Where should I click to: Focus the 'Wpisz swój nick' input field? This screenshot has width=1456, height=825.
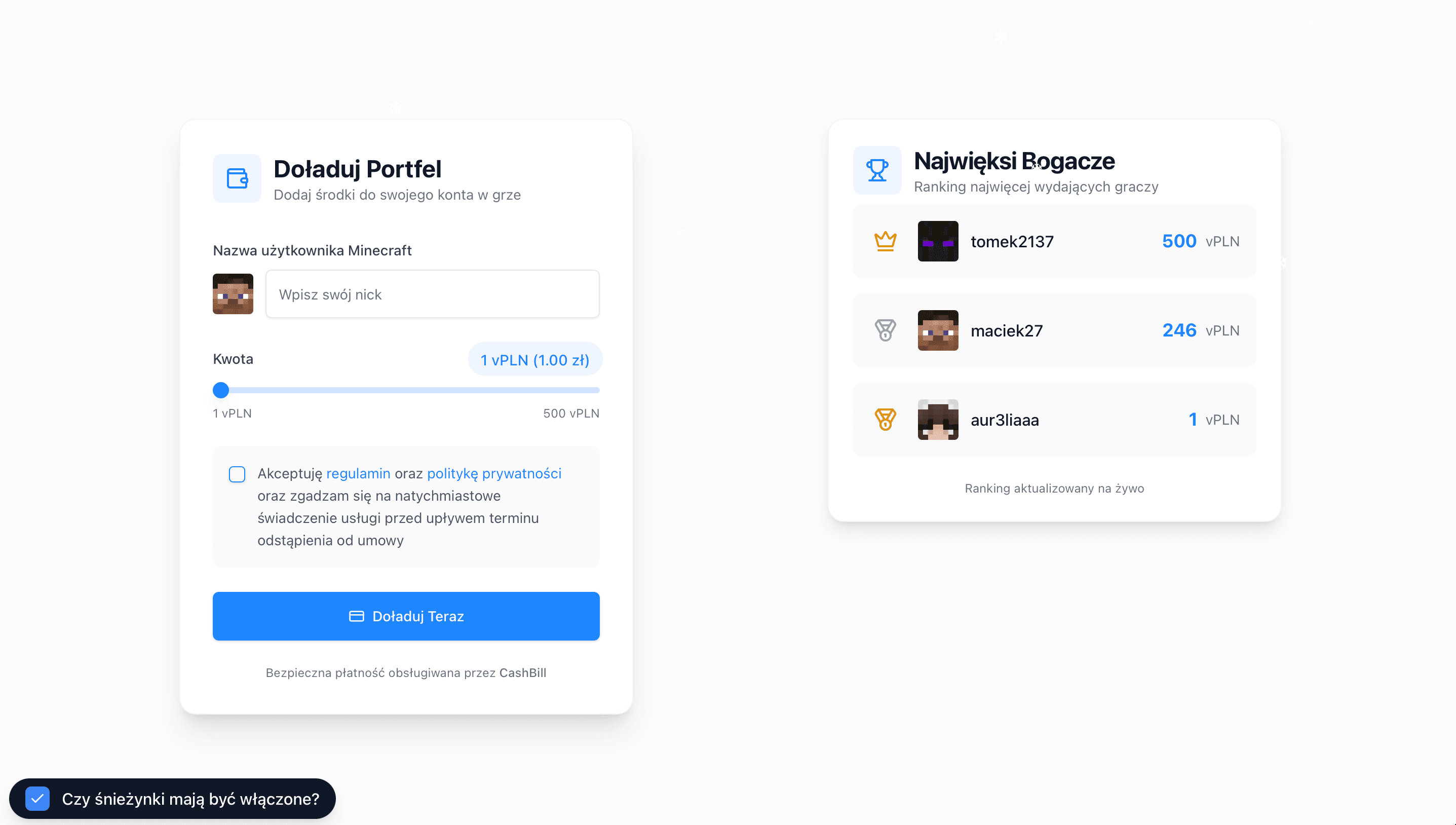[432, 294]
